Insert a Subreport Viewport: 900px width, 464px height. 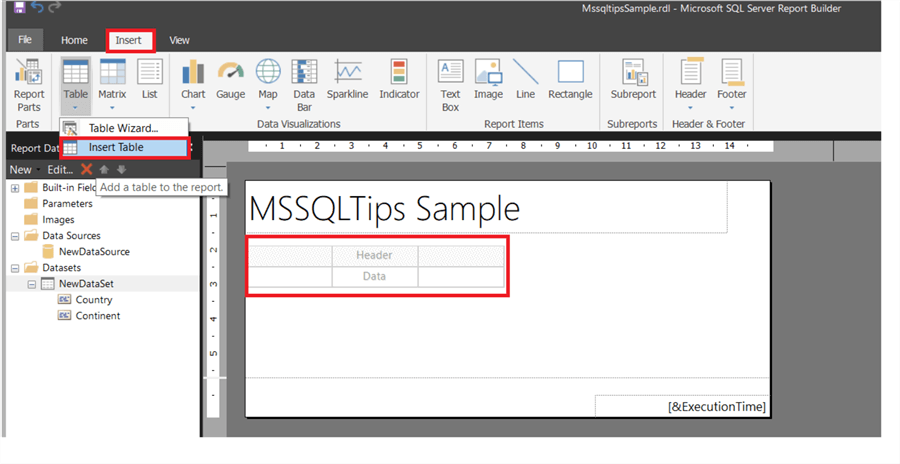click(x=633, y=79)
